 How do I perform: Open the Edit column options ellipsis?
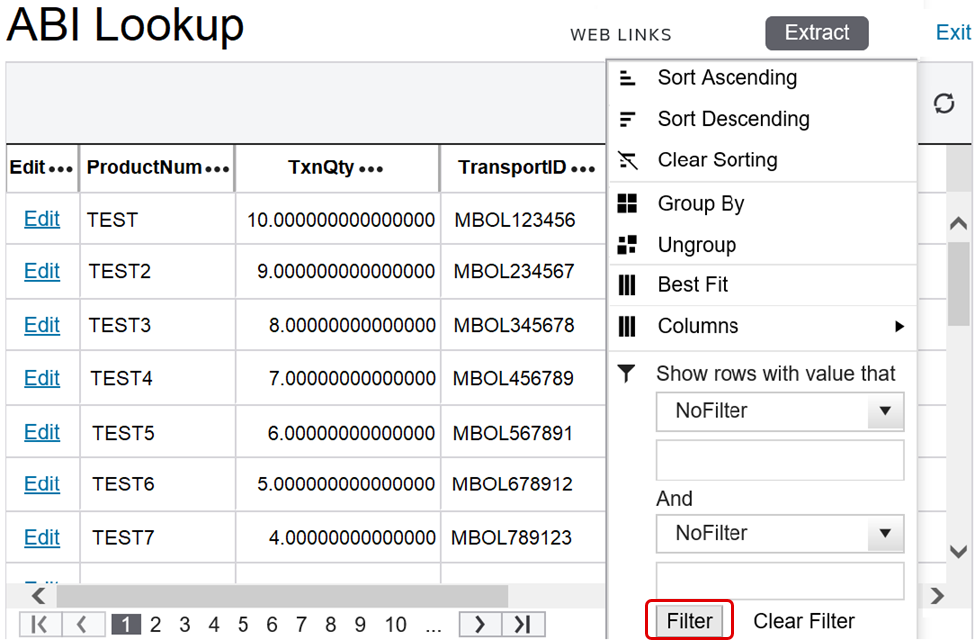pos(61,169)
